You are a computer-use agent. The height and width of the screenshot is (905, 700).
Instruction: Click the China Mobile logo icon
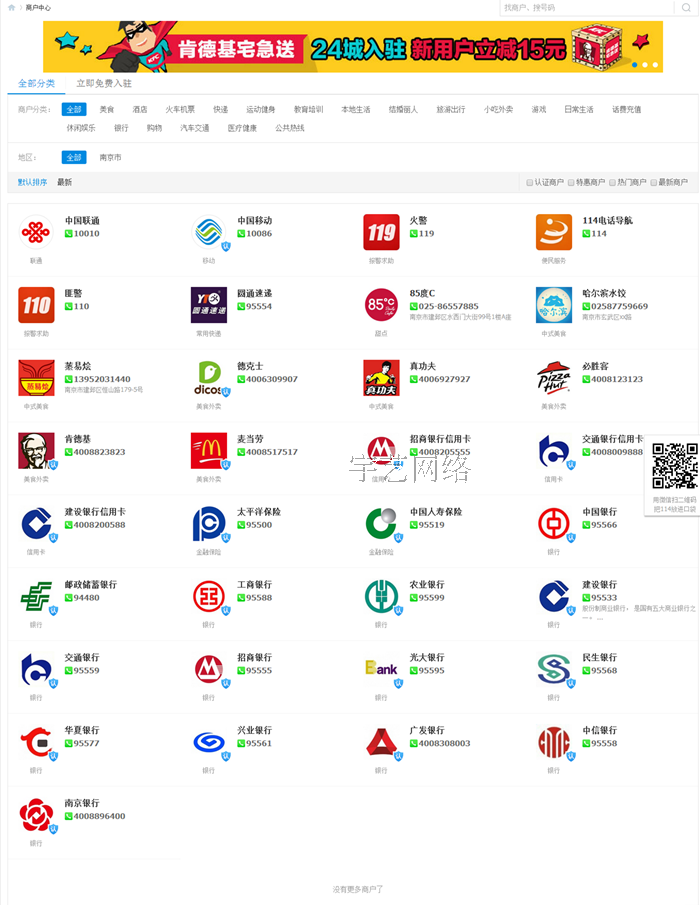[x=208, y=232]
